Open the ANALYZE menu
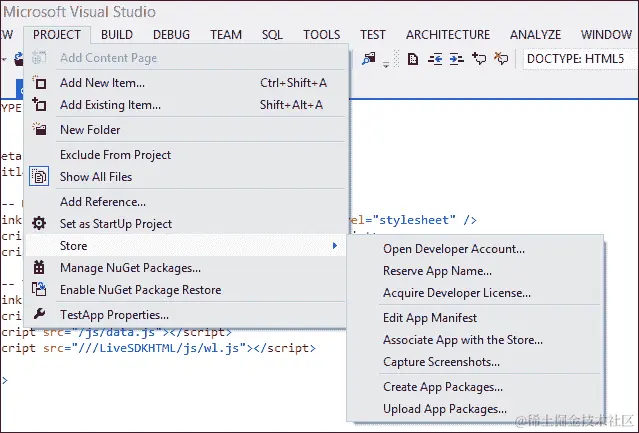 pos(535,35)
